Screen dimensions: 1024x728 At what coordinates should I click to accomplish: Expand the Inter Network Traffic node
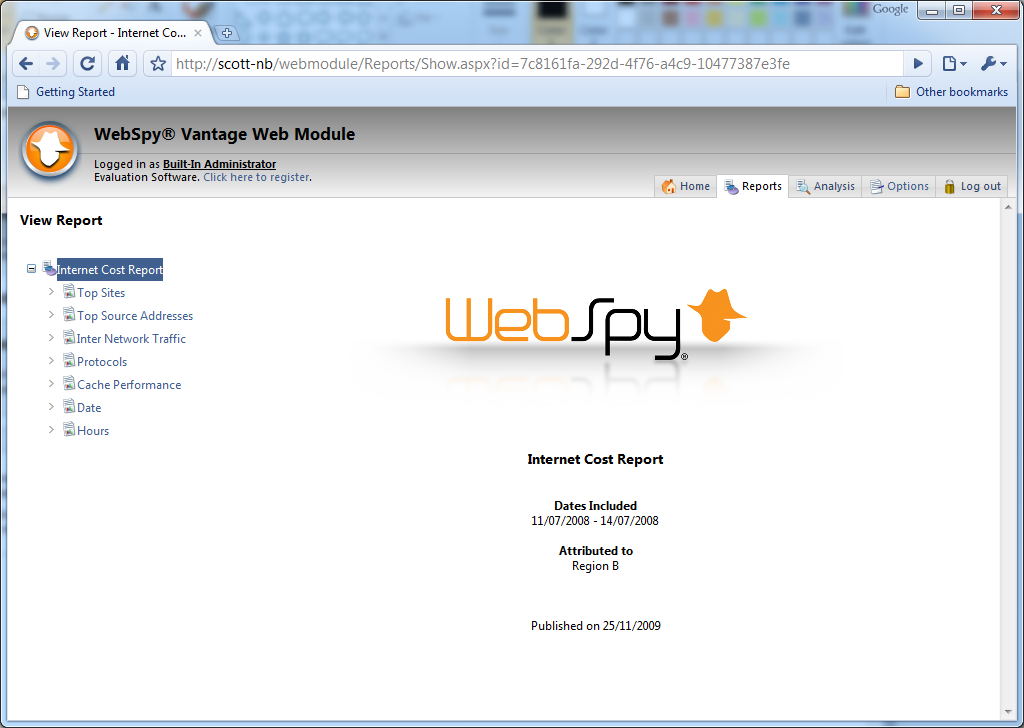coord(51,338)
